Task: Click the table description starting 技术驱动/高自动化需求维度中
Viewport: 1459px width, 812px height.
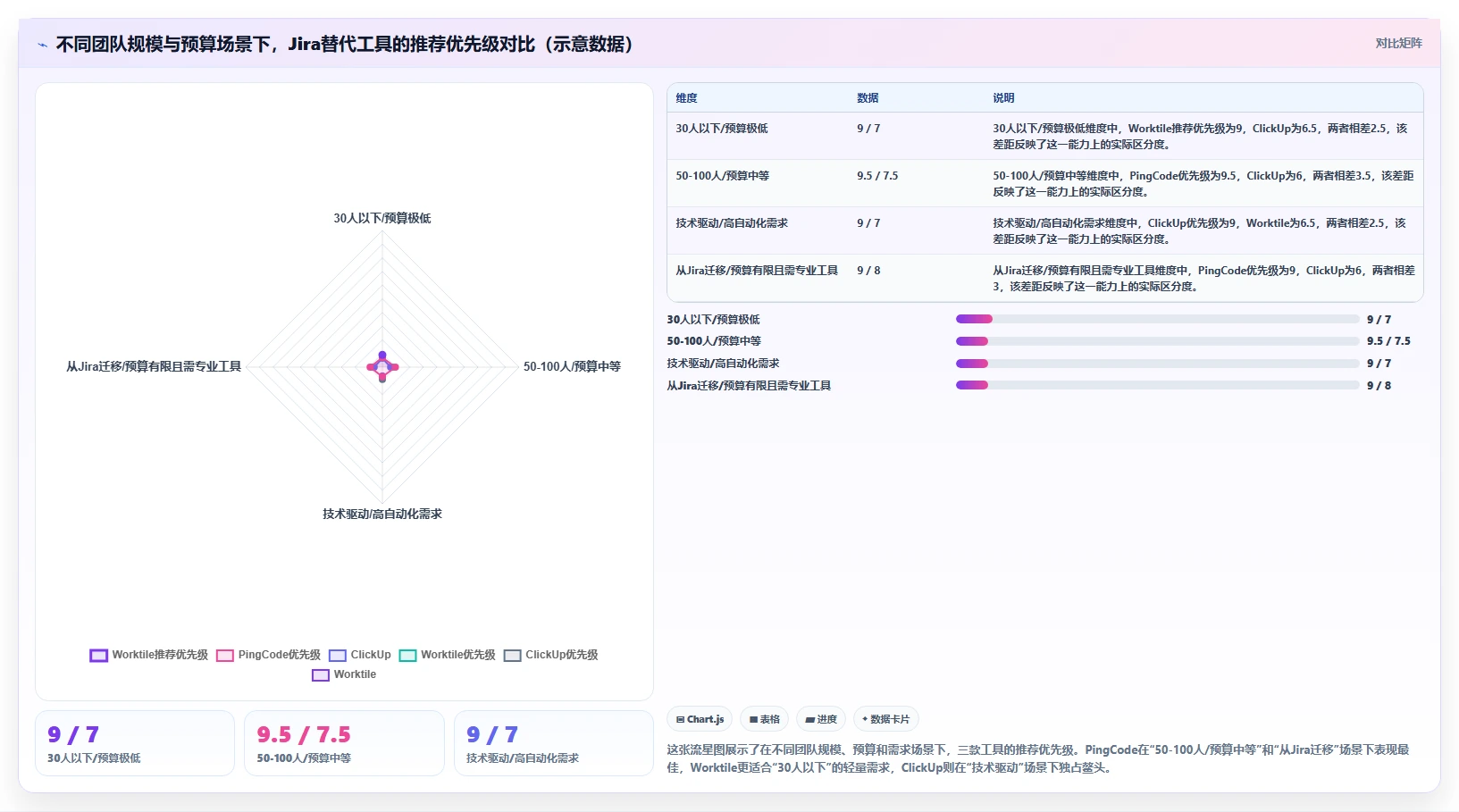Action: click(1200, 230)
